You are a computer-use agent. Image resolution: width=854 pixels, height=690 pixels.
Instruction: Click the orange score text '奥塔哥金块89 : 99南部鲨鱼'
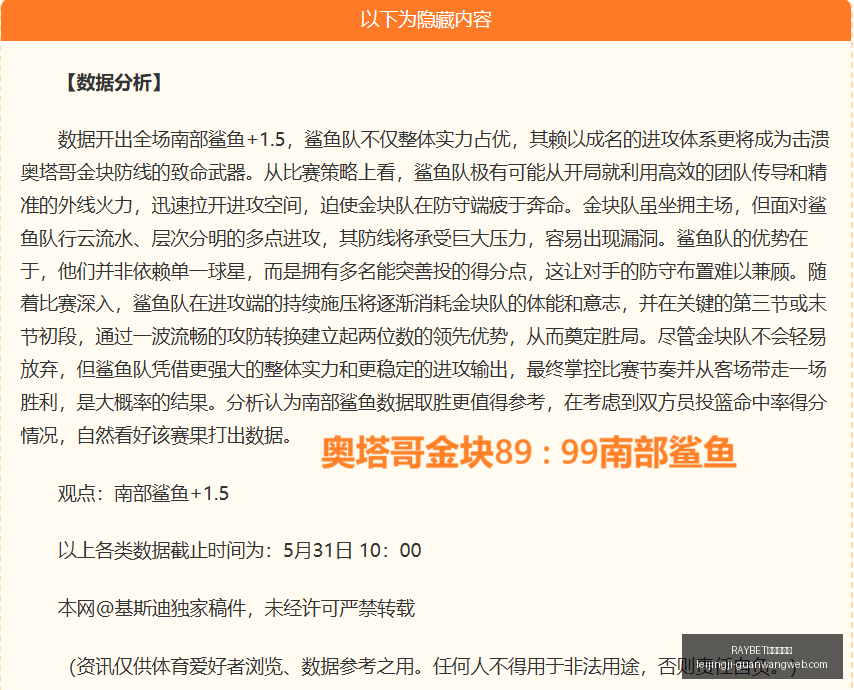click(x=529, y=453)
